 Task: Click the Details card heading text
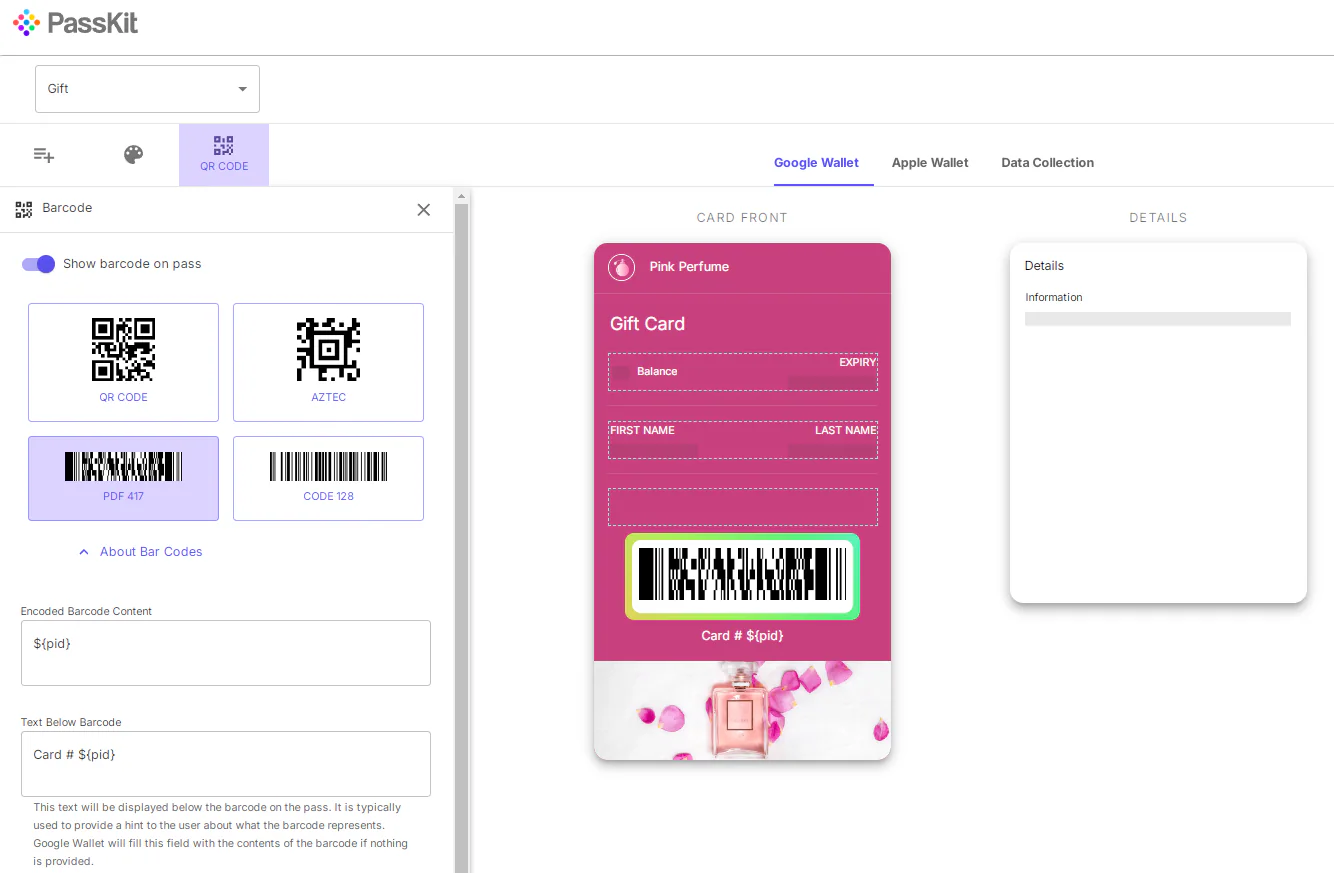click(1044, 266)
